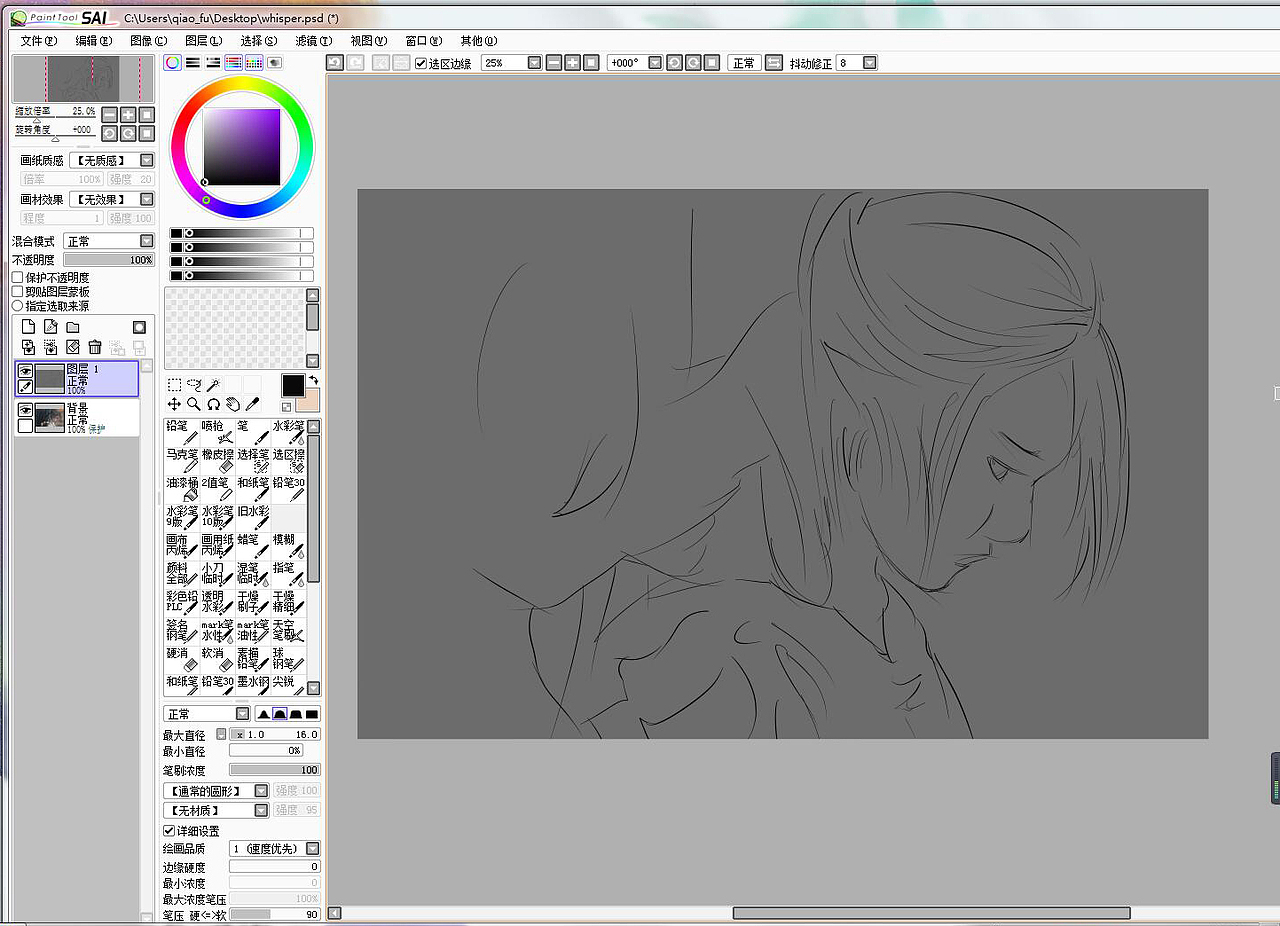1280x926 pixels.
Task: Enable 保护不透明度 checkbox
Action: 17,277
